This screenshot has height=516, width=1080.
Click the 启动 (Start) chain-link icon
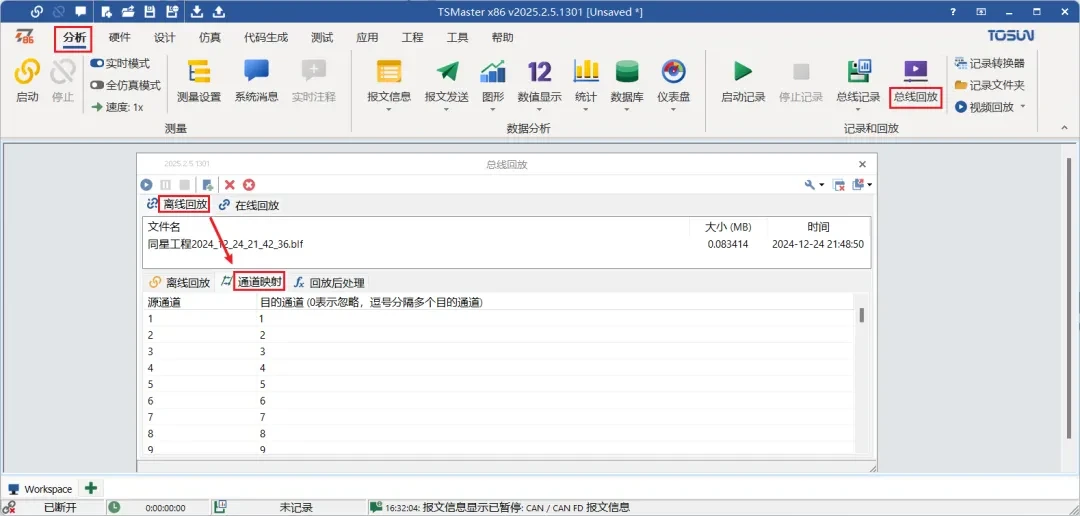(27, 73)
